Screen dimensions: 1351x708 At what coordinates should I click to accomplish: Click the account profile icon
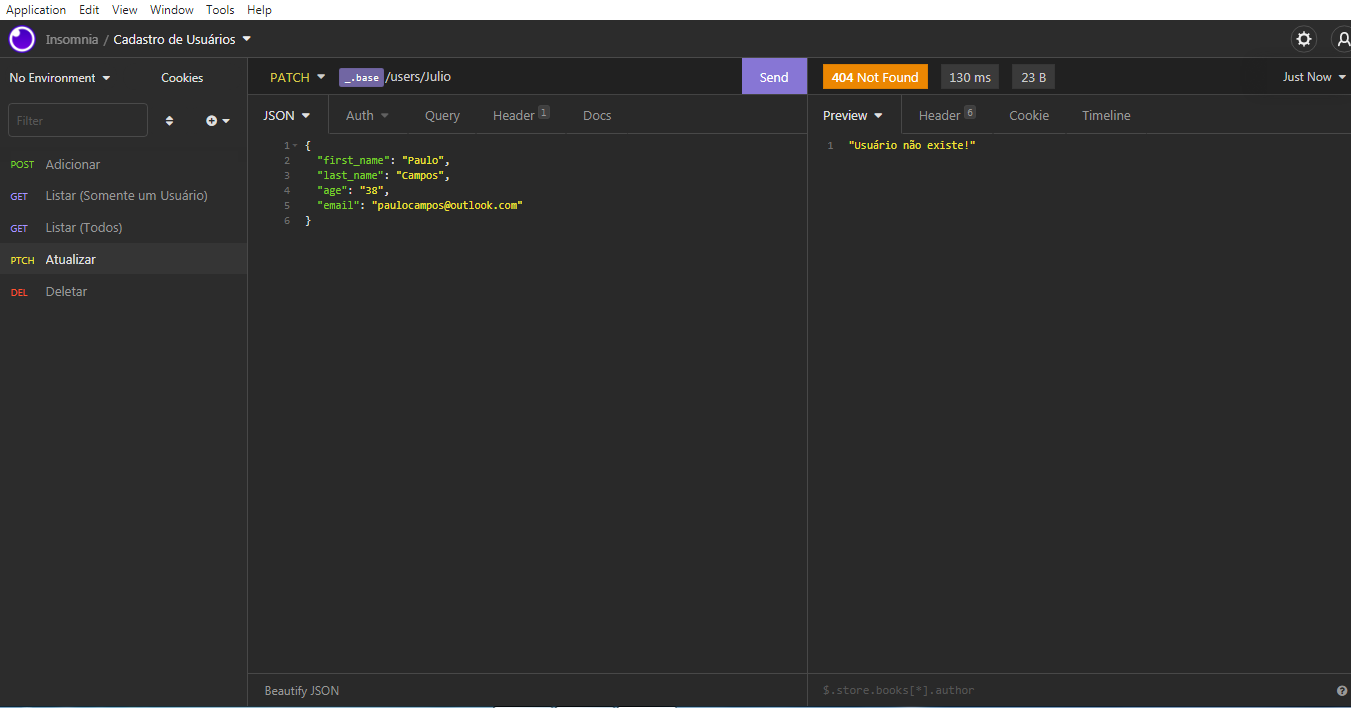coord(1343,39)
